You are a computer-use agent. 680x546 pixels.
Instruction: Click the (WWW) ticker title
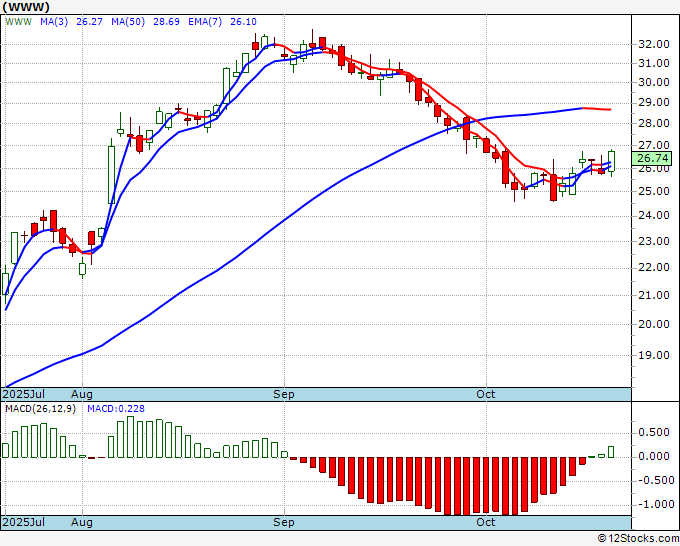pyautogui.click(x=26, y=8)
